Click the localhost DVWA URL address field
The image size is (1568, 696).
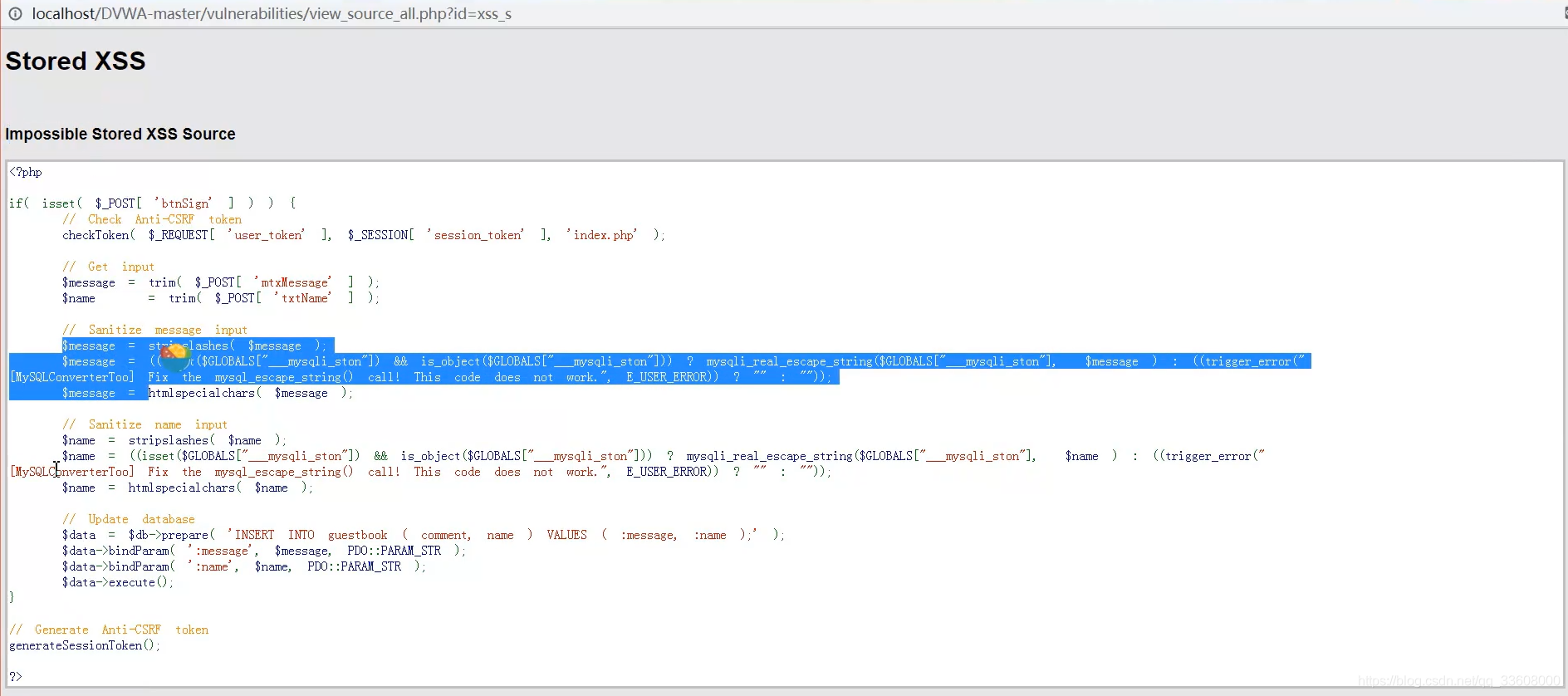[272, 13]
